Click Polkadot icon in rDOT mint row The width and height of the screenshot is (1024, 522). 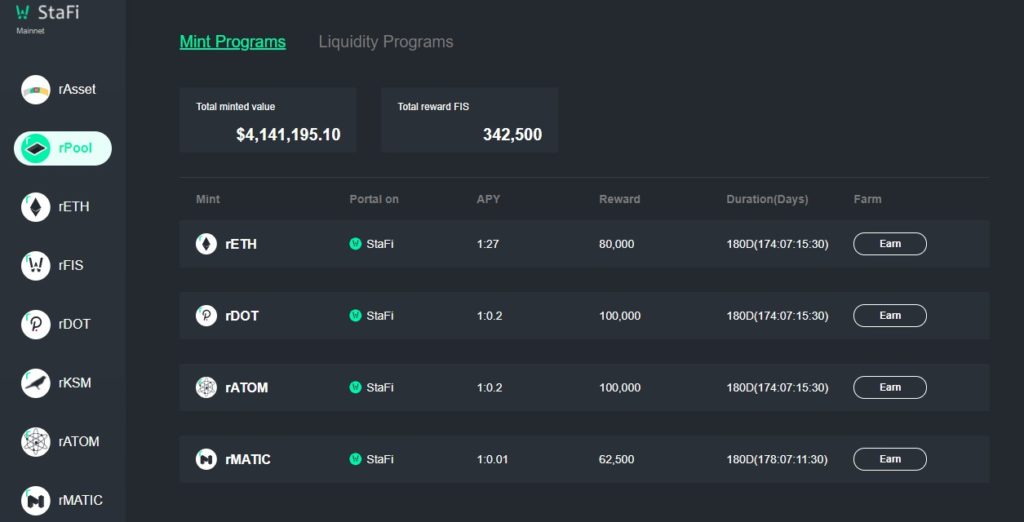coord(206,316)
